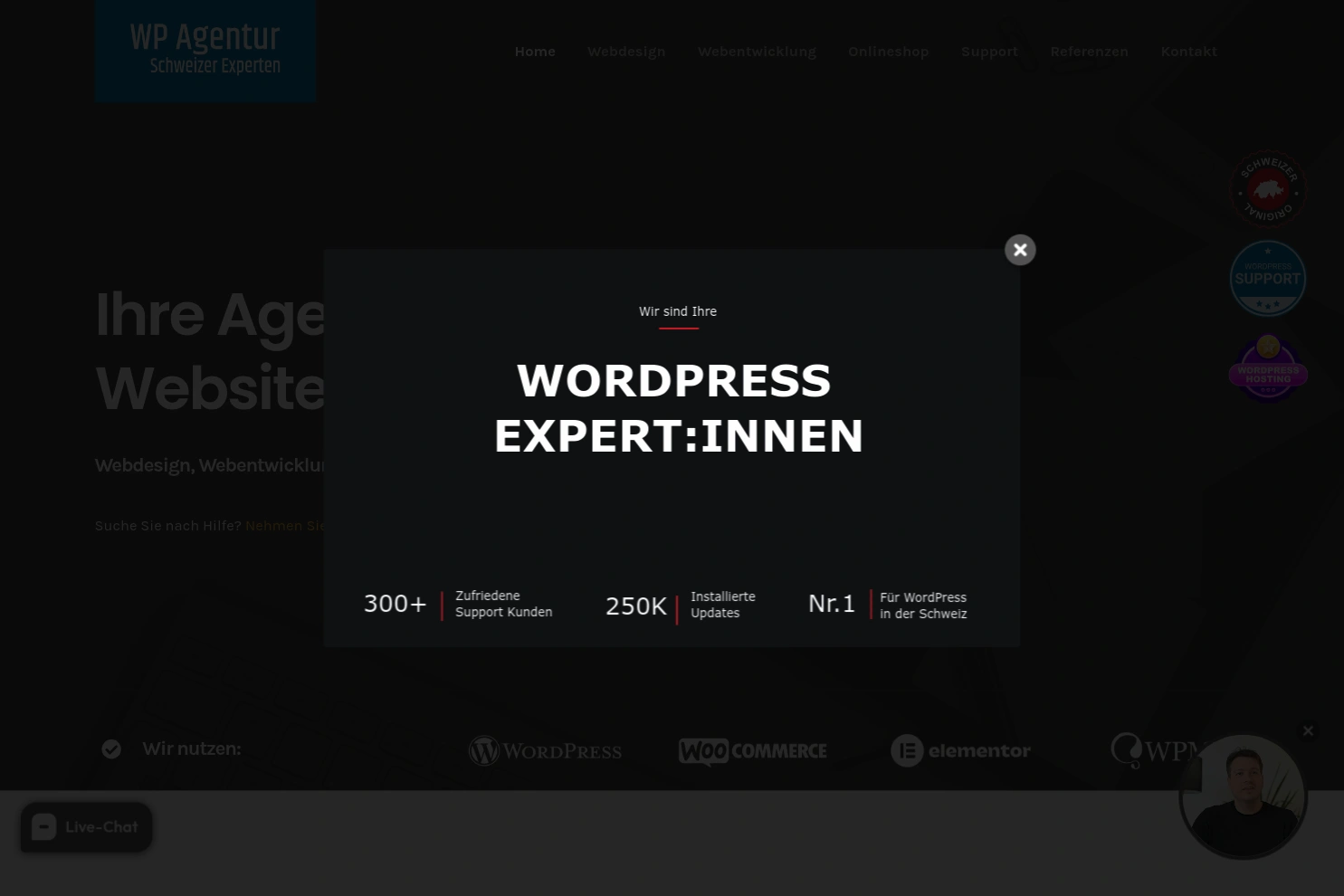Navigate to the Webdesign page
Viewport: 1344px width, 896px height.
tap(626, 52)
